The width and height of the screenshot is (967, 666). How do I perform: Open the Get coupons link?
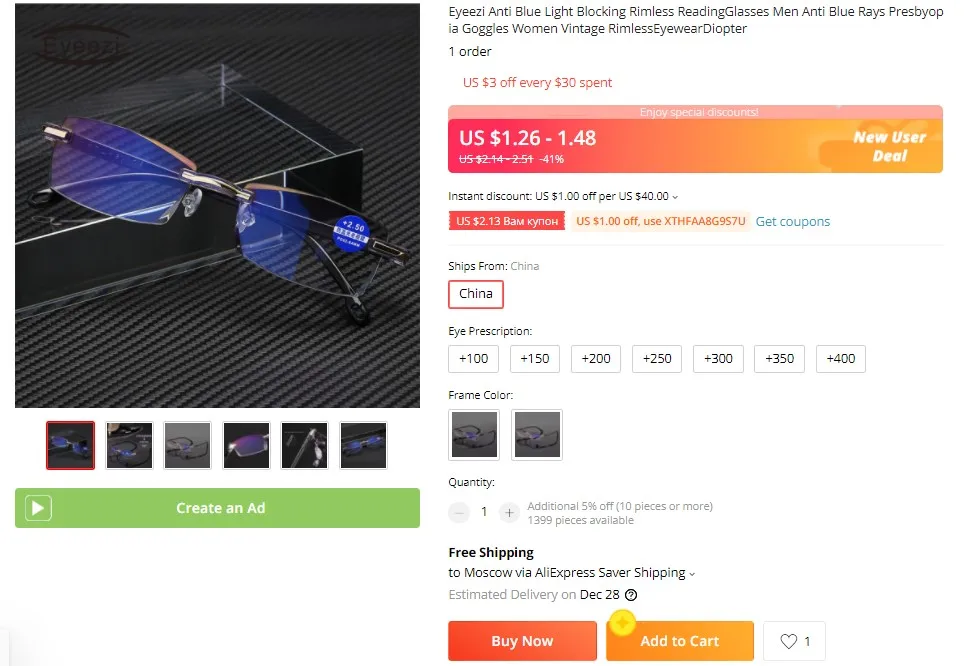(792, 221)
